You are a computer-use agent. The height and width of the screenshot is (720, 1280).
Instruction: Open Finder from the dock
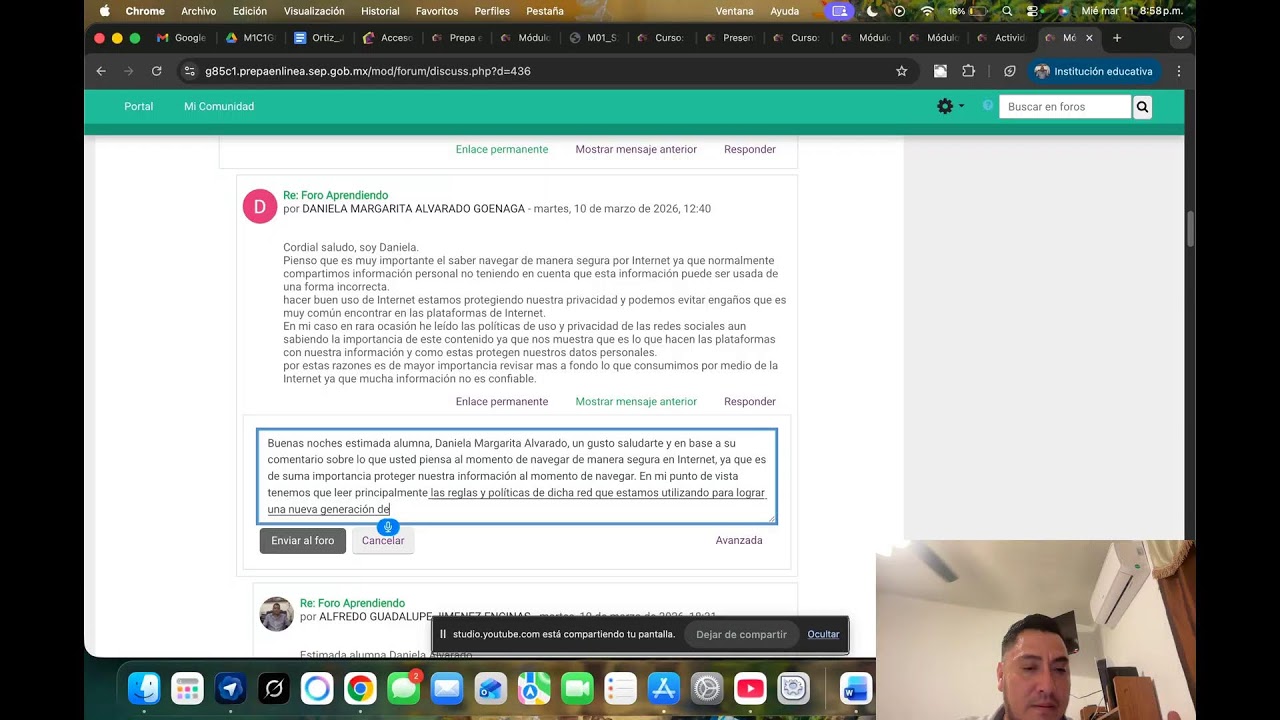[144, 688]
